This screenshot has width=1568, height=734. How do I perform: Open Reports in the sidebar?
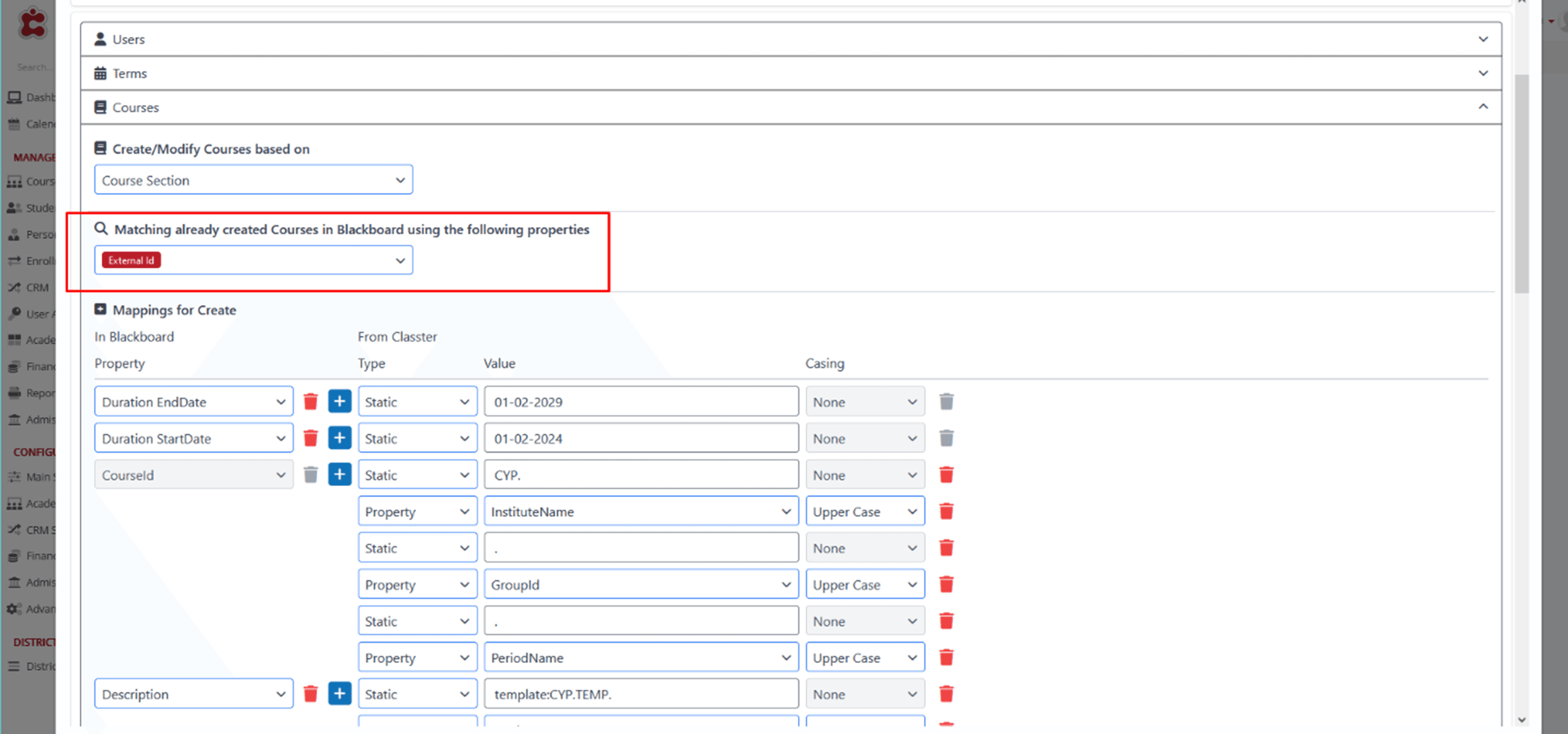click(x=31, y=393)
